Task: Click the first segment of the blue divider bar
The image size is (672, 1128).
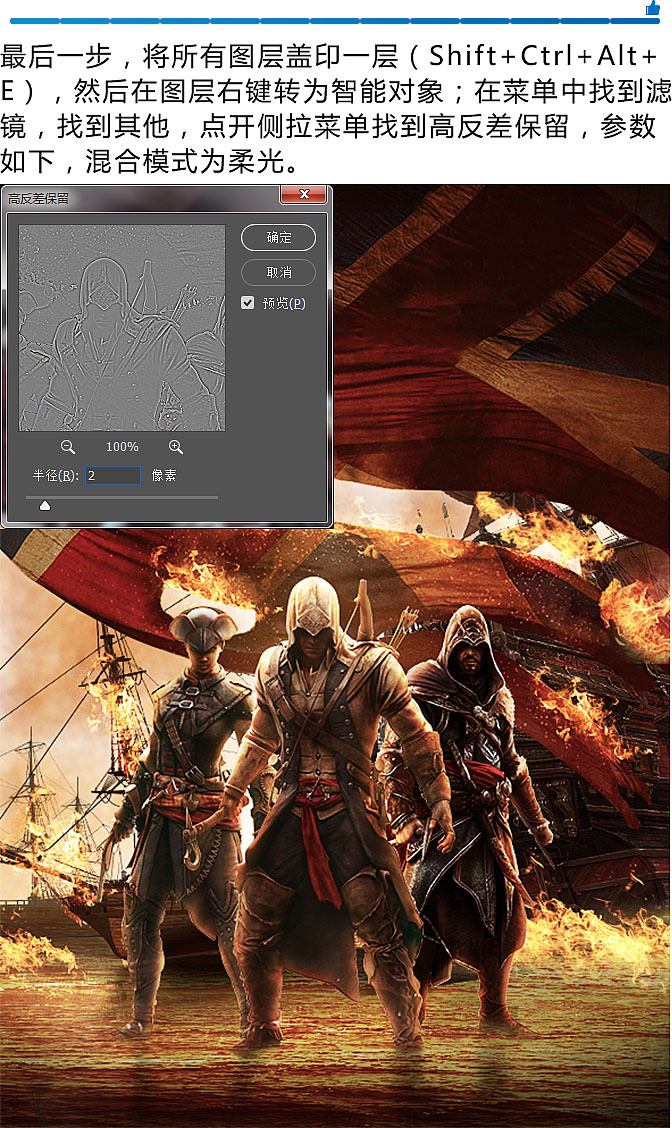Action: coord(32,20)
